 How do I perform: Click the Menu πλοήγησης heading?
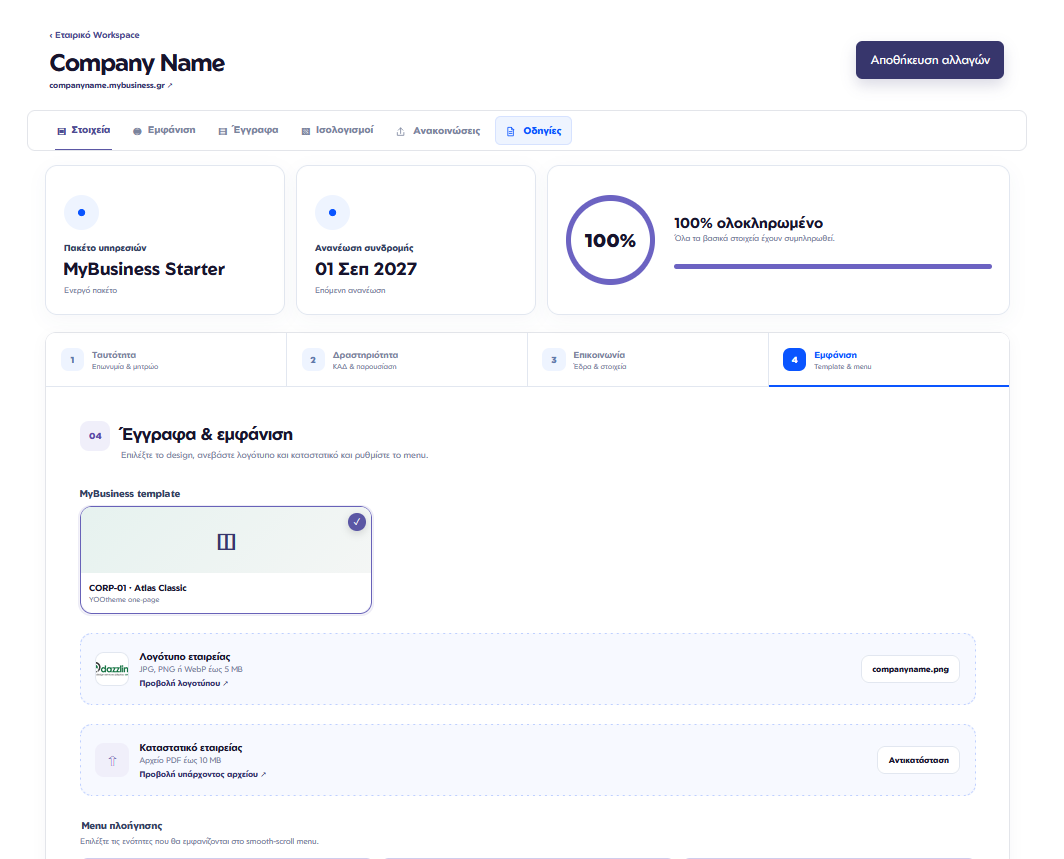point(121,826)
